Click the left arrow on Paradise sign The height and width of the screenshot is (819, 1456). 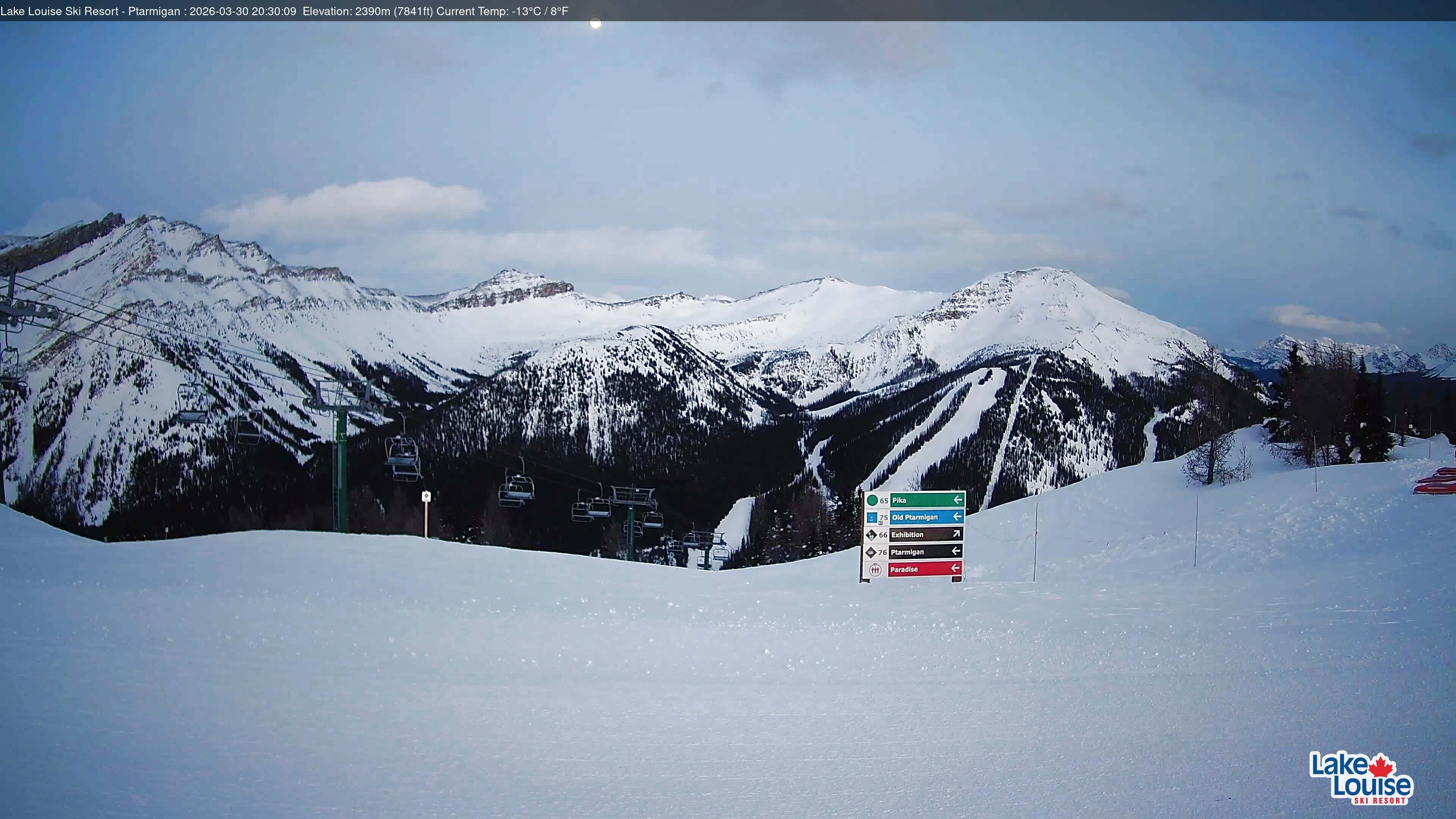tap(955, 568)
